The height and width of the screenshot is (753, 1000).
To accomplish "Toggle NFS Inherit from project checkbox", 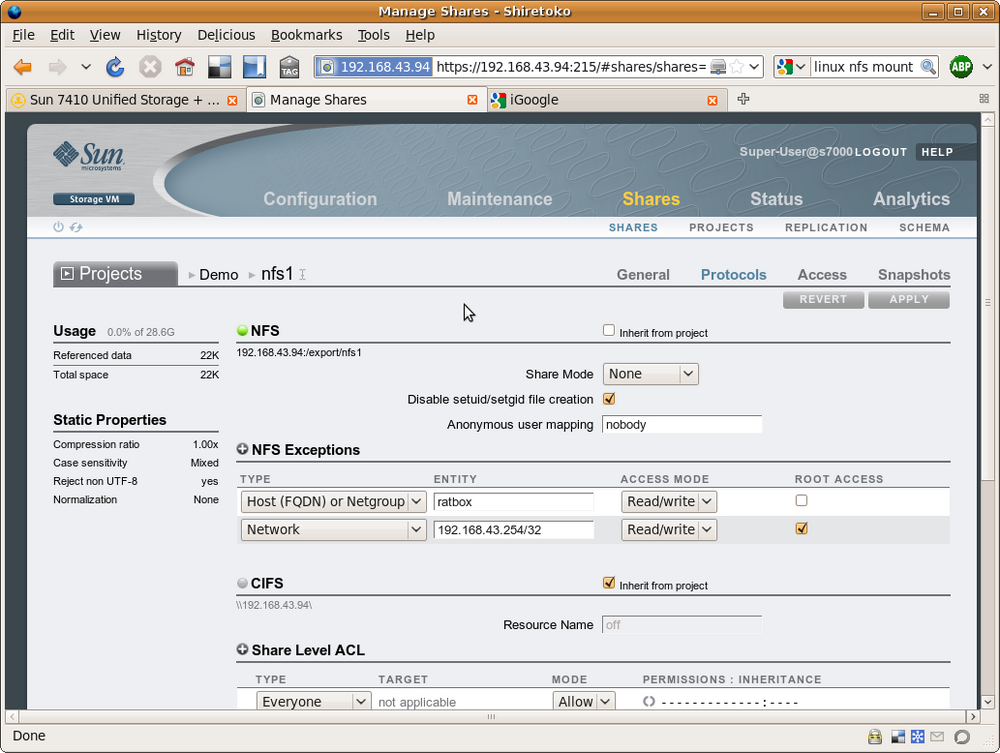I will pos(608,330).
